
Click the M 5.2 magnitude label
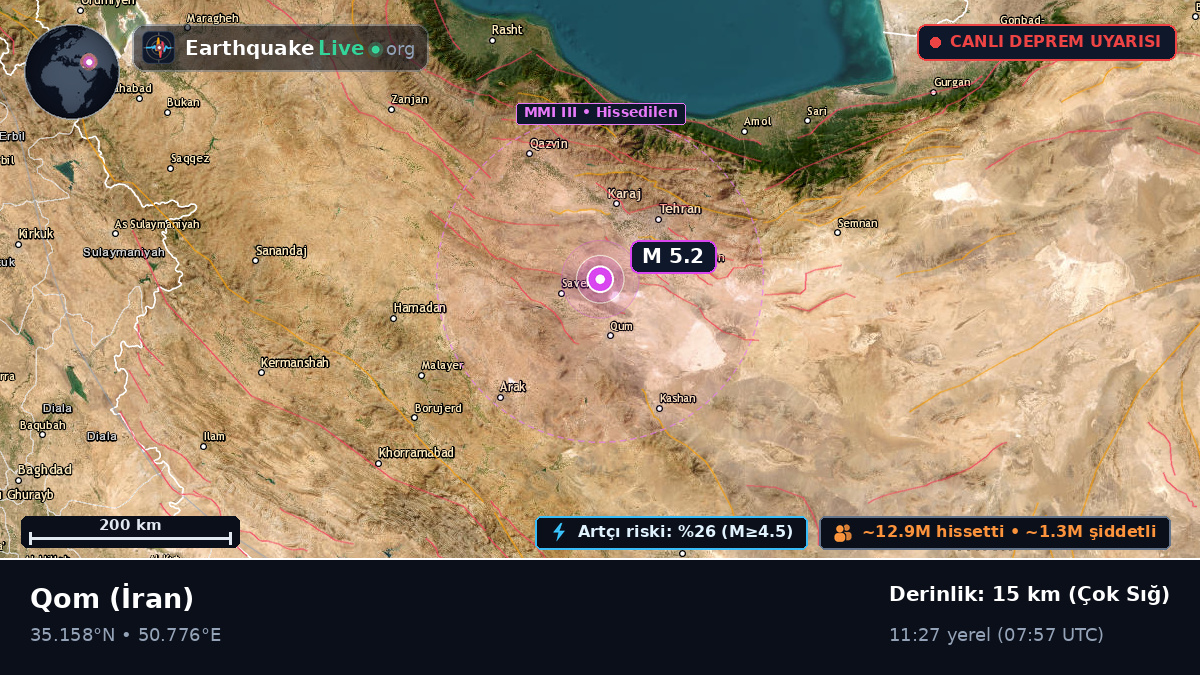(x=673, y=256)
